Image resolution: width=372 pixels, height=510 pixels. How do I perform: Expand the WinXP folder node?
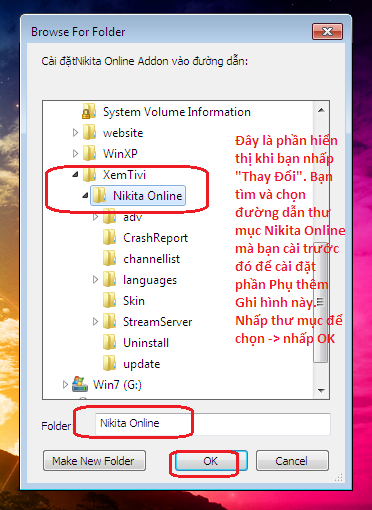coord(75,154)
